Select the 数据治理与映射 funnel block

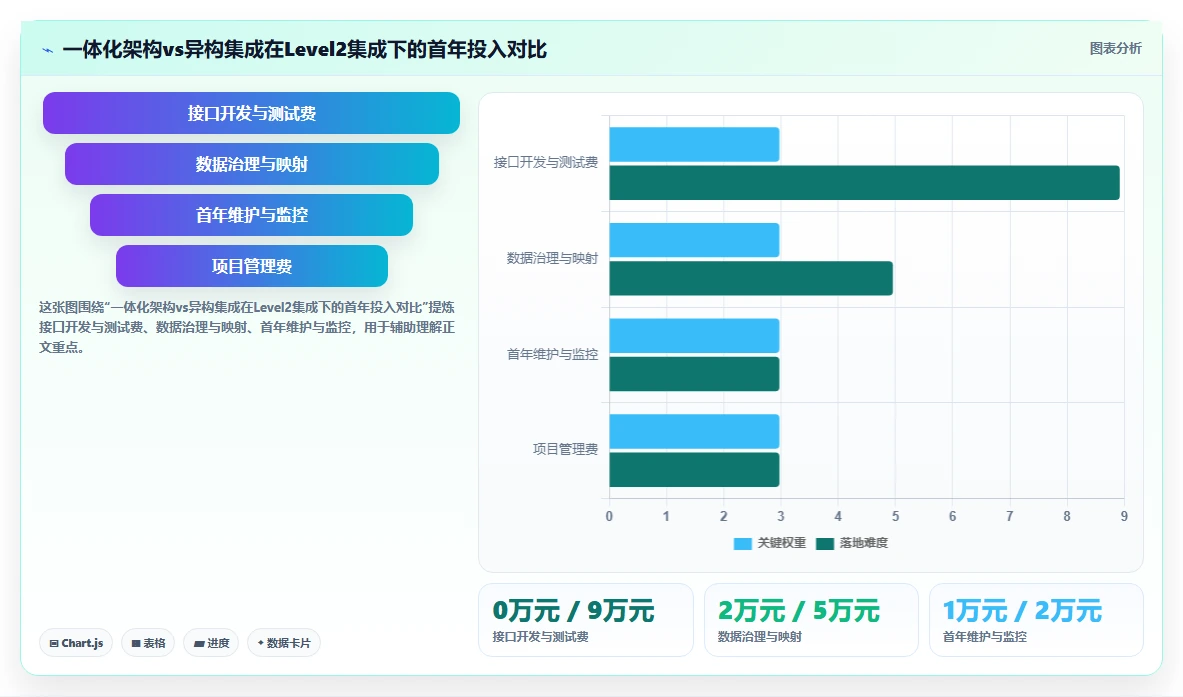pos(251,164)
